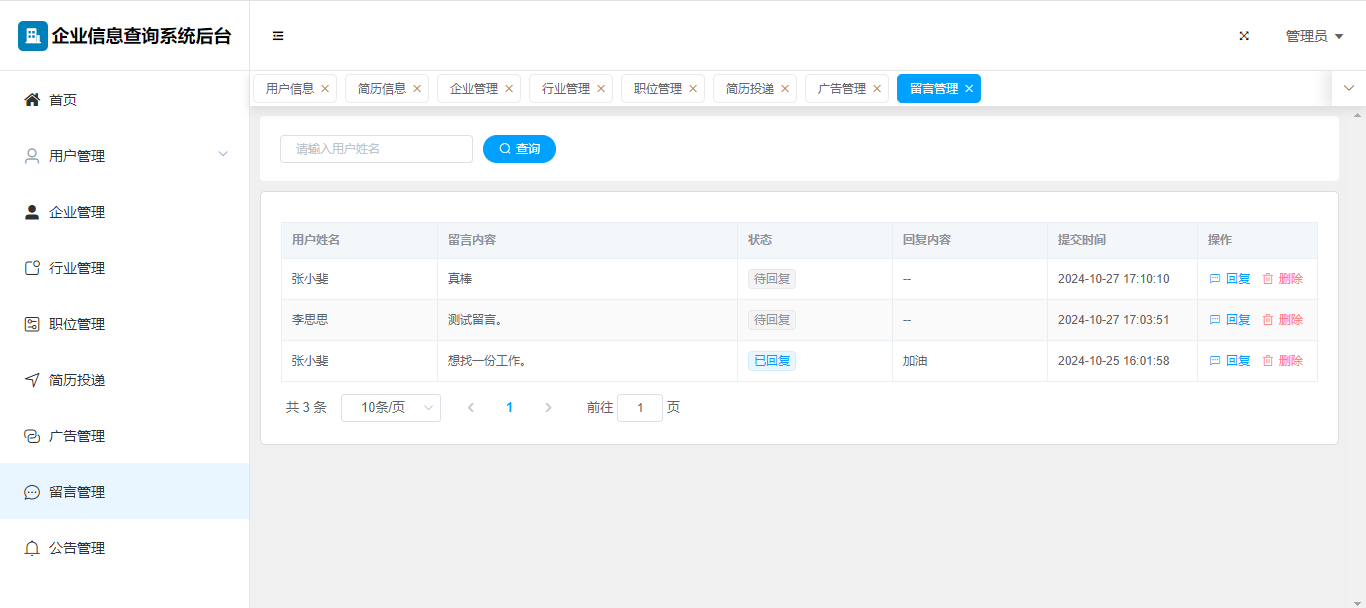Collapse sidebar using the hamburger menu icon
The image size is (1366, 608).
pyautogui.click(x=278, y=36)
